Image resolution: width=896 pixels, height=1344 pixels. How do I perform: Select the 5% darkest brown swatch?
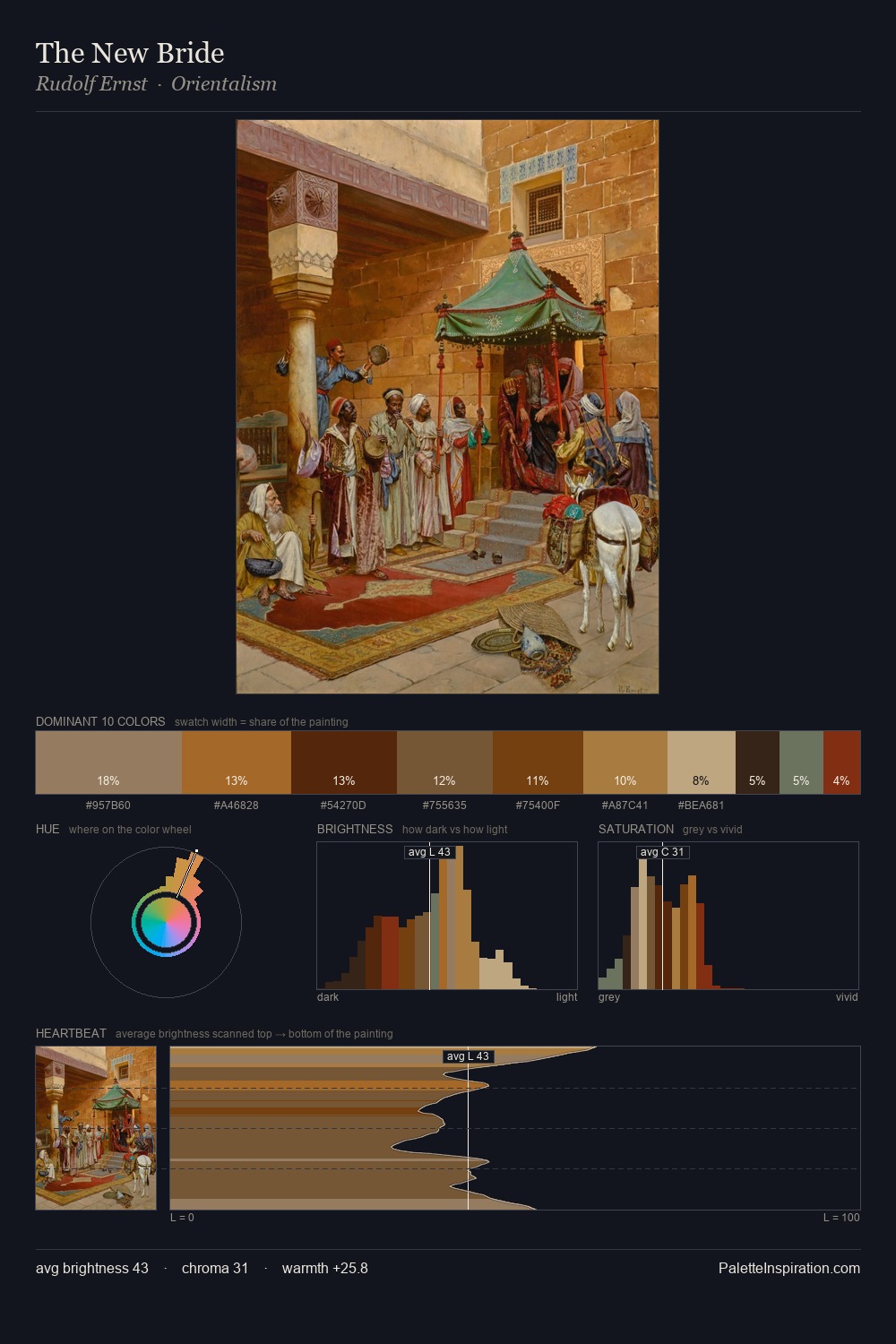pyautogui.click(x=757, y=762)
